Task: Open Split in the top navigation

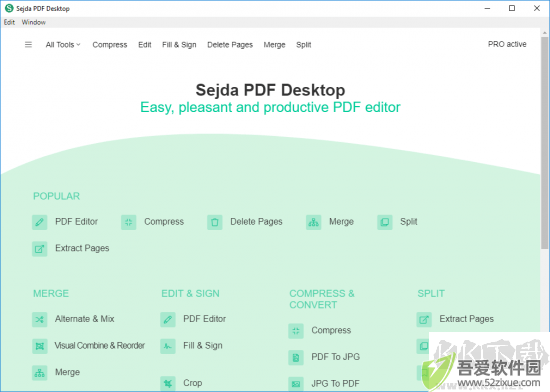Action: click(x=304, y=45)
